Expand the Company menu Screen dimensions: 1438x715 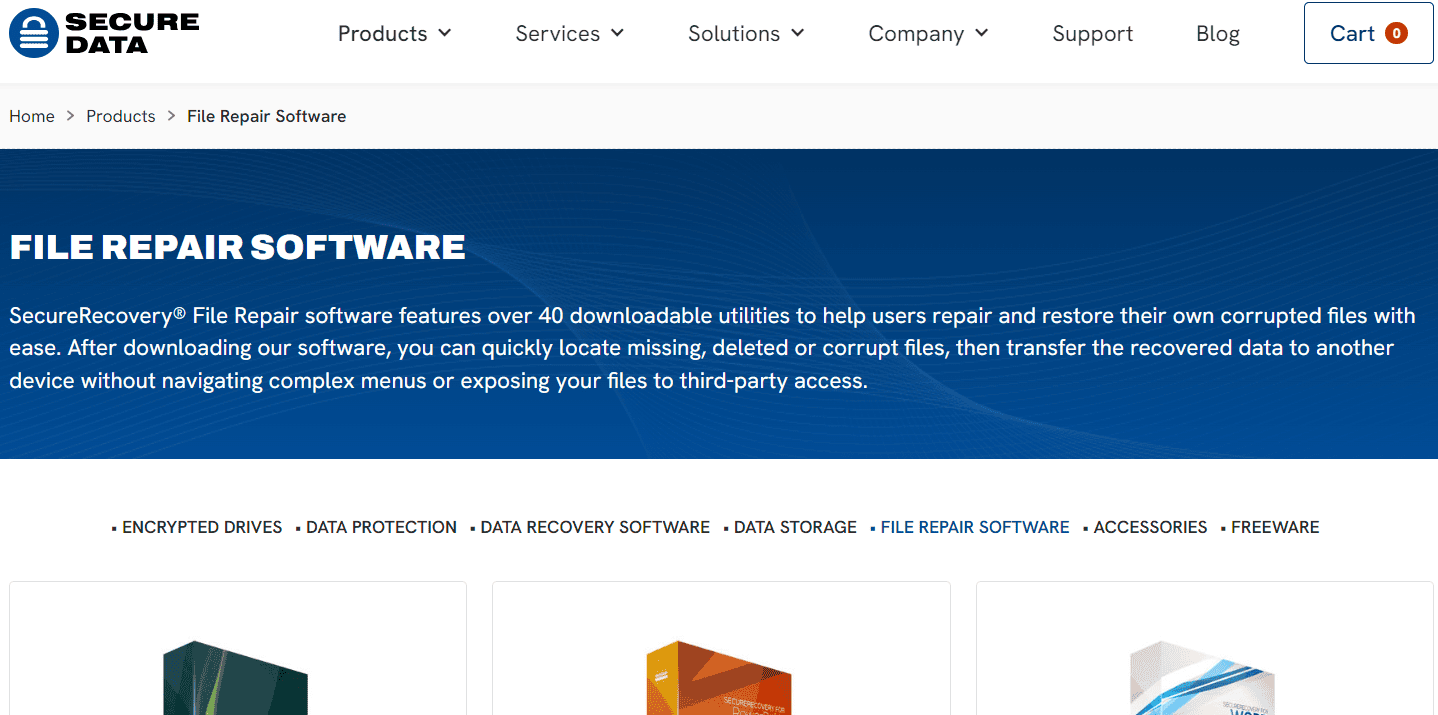[x=928, y=34]
